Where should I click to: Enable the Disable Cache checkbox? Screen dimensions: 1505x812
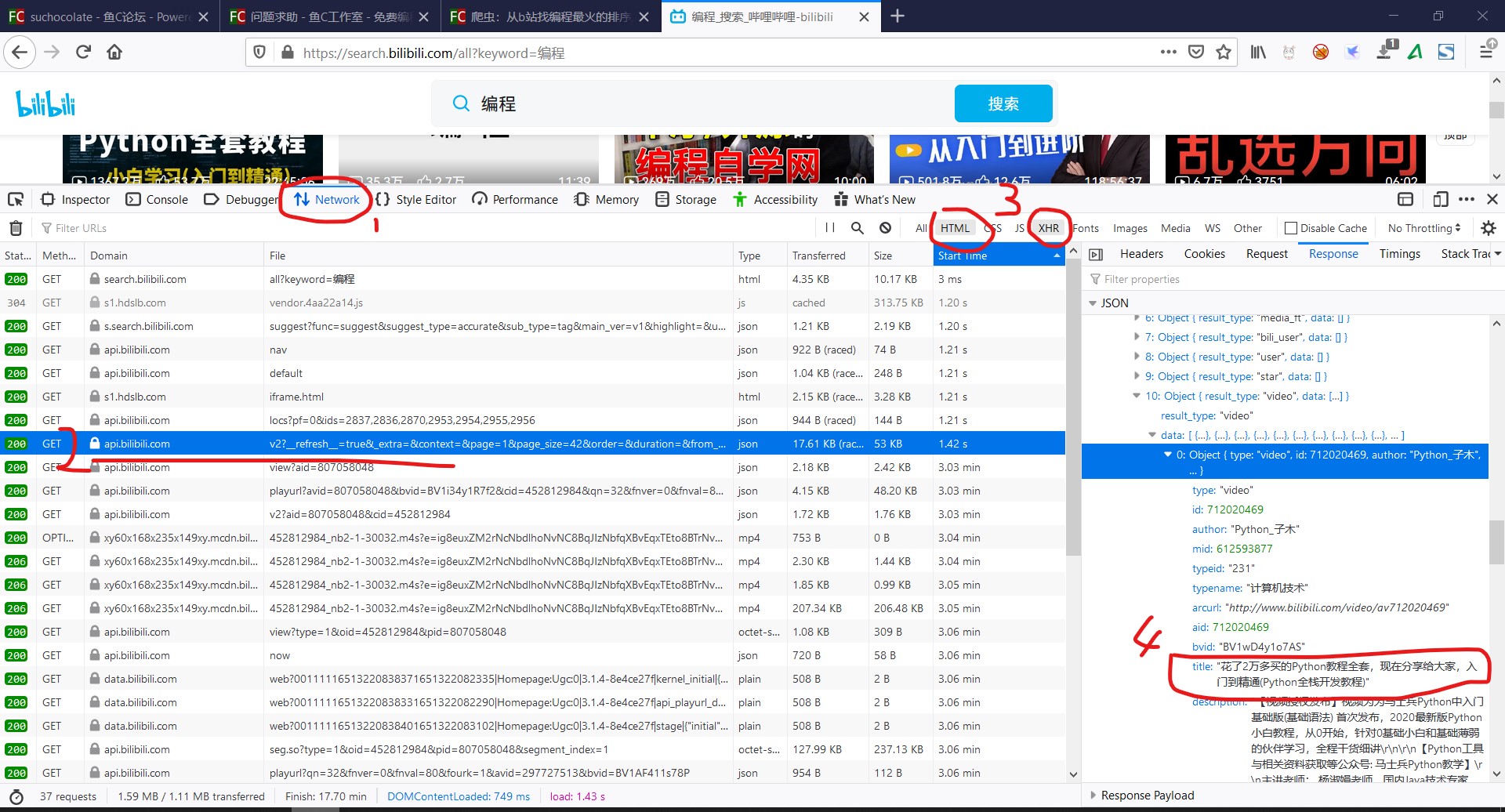[x=1291, y=228]
